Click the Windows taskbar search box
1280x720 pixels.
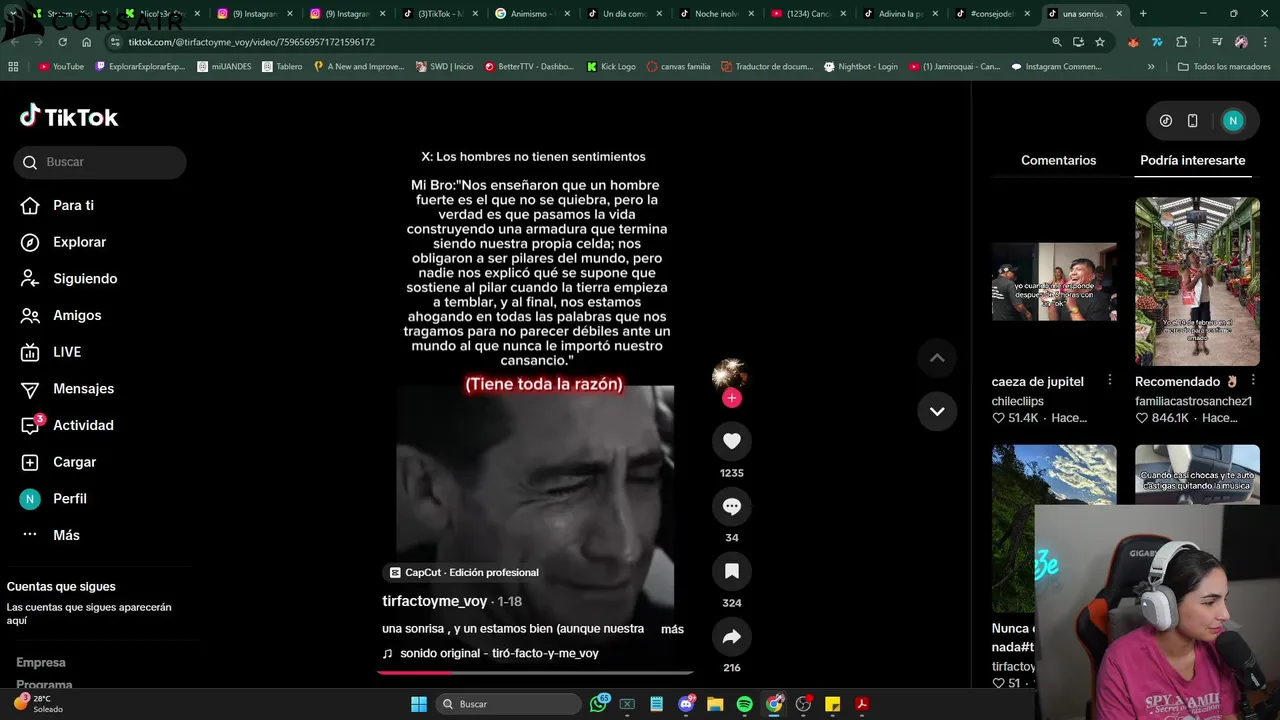tap(507, 704)
